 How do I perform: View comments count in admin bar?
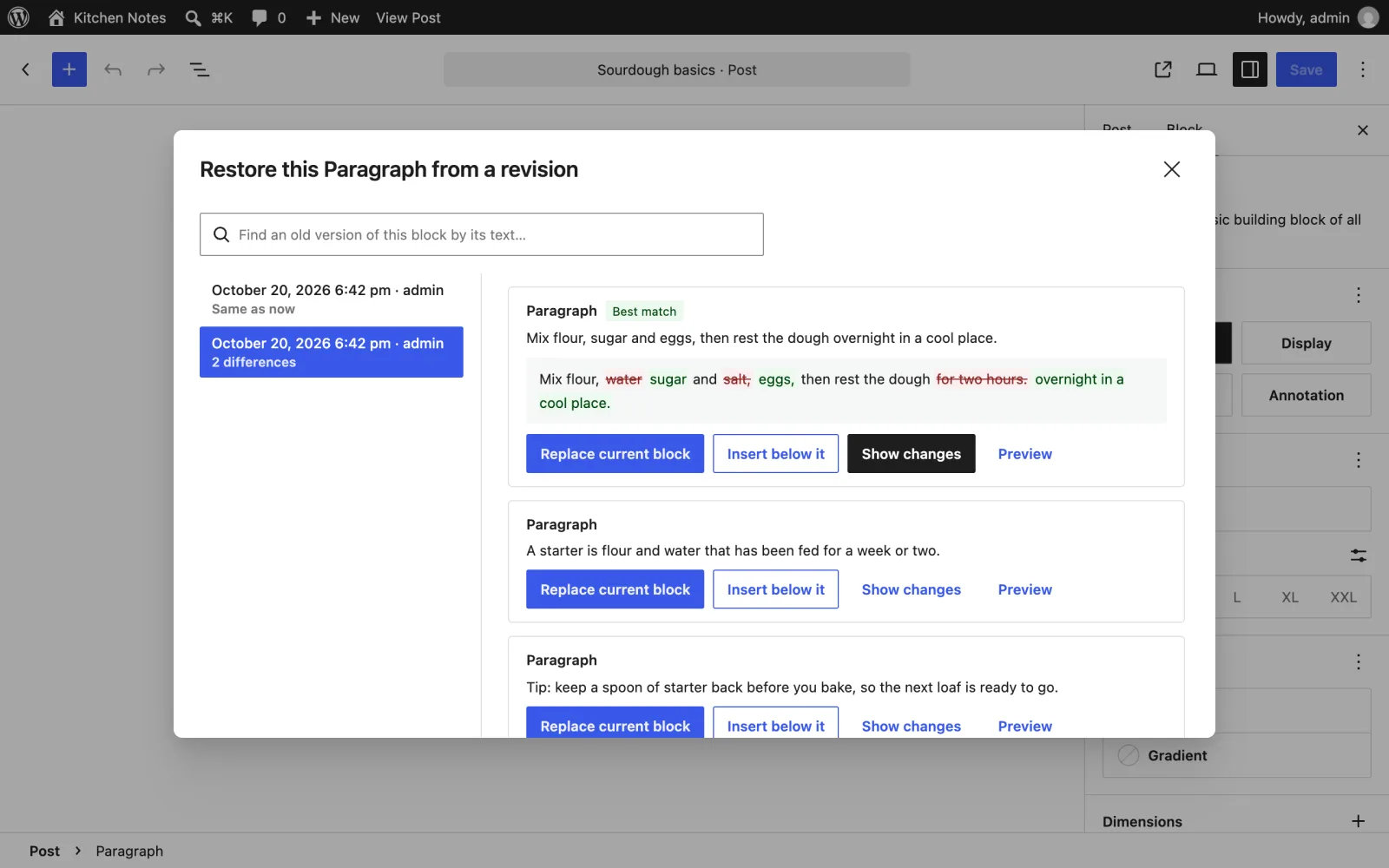(x=268, y=17)
